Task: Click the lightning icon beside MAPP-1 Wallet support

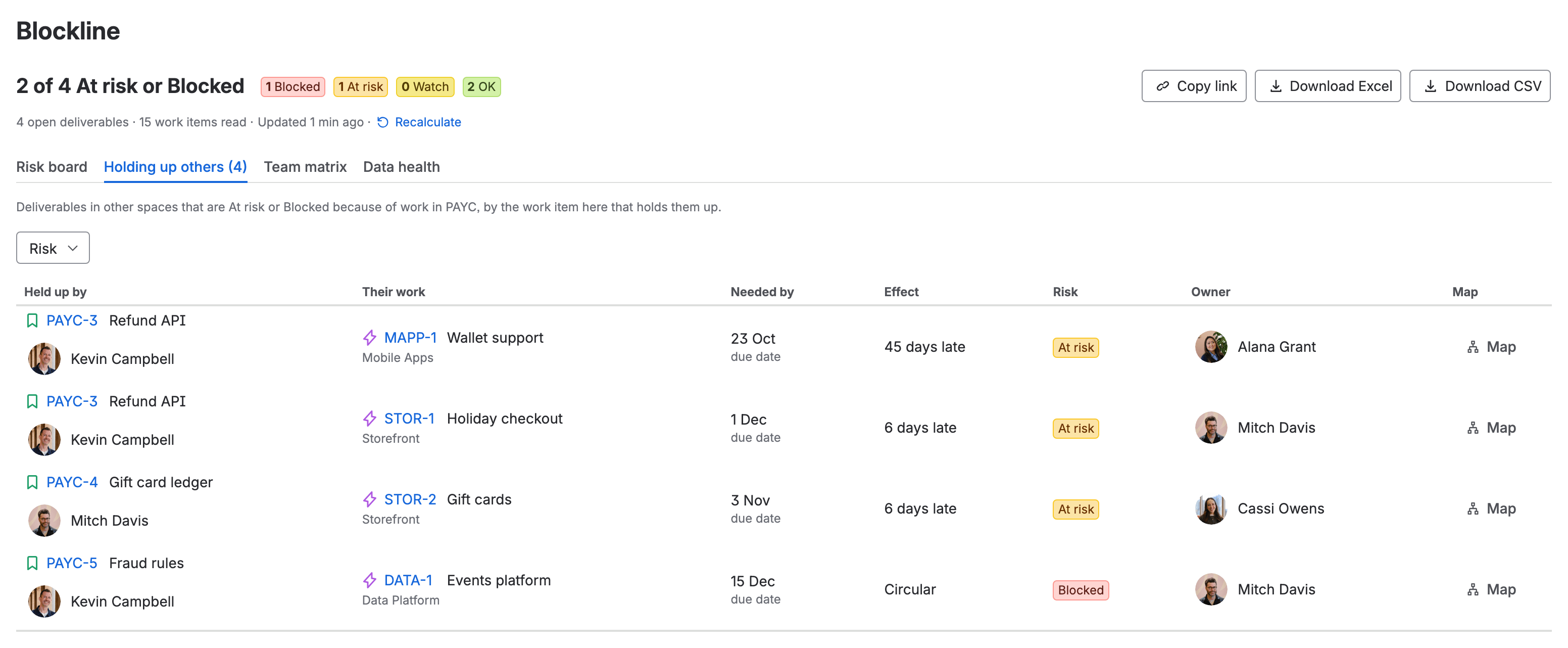Action: (369, 338)
